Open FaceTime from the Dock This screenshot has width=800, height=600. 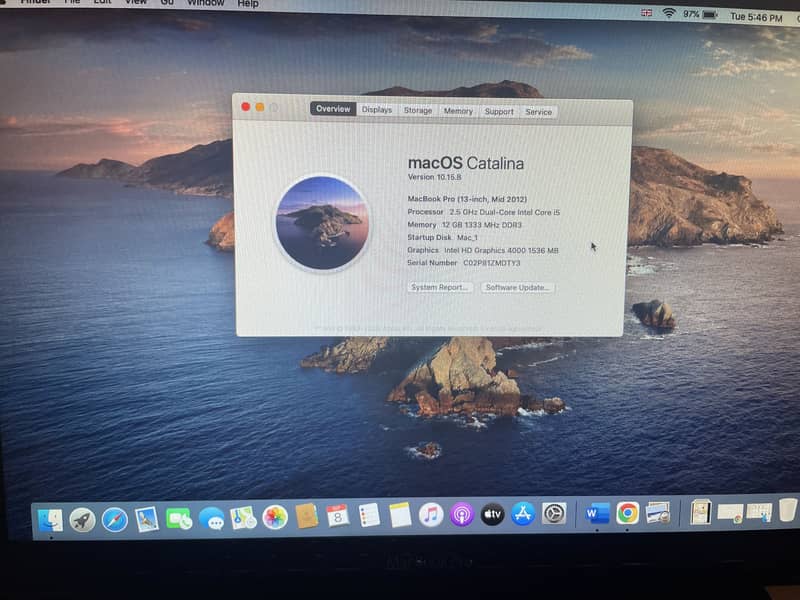(179, 519)
